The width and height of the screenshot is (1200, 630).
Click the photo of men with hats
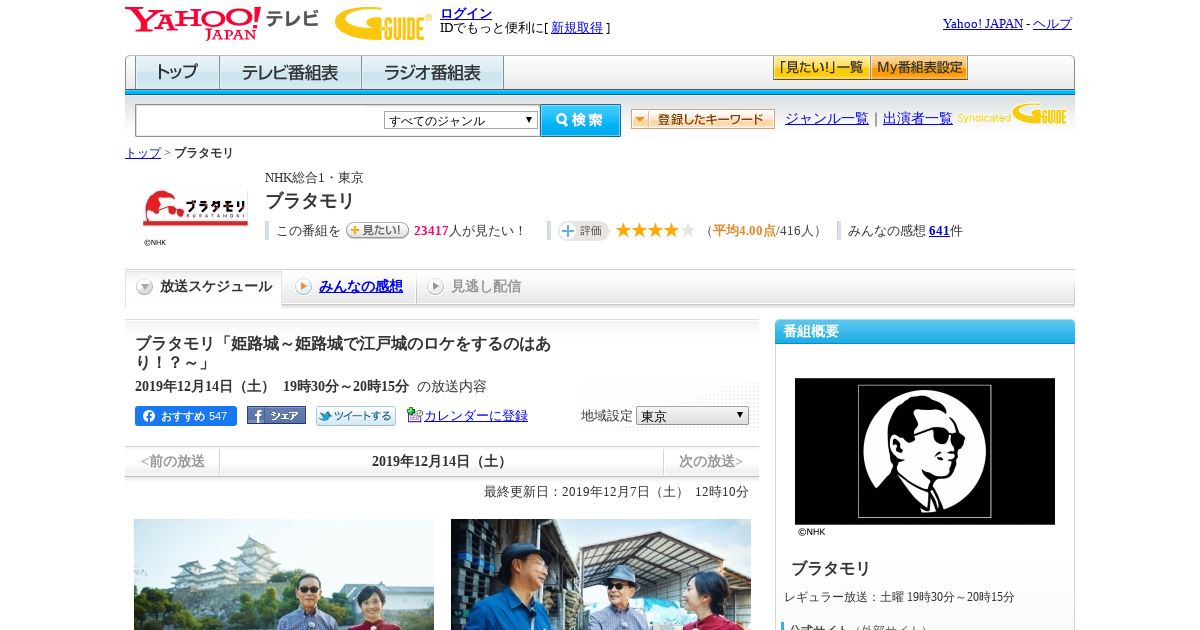[x=601, y=574]
